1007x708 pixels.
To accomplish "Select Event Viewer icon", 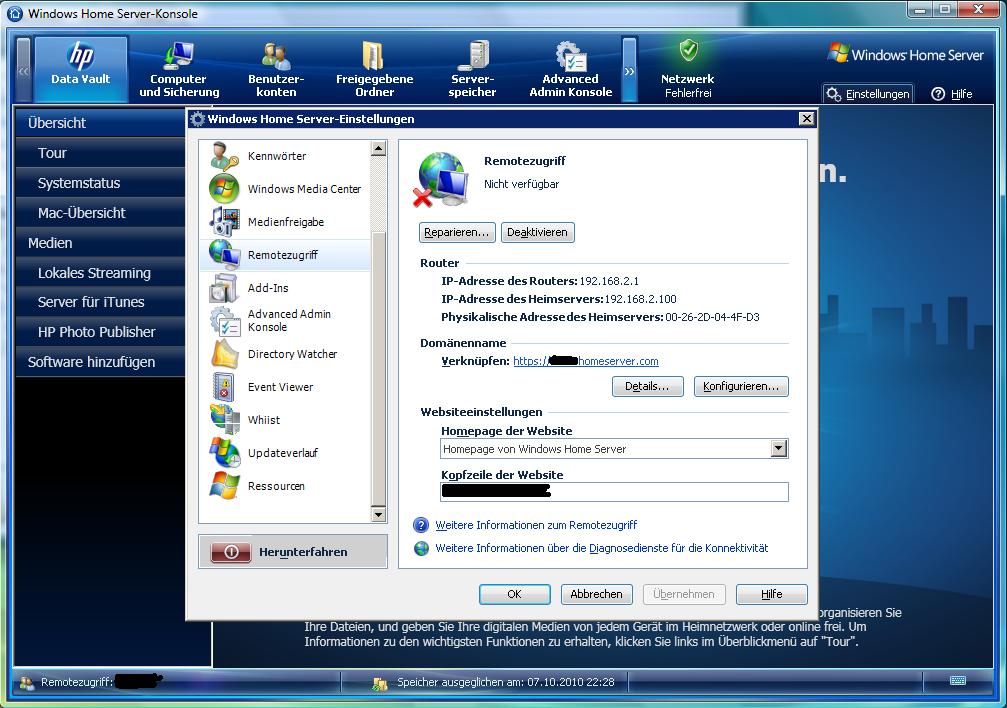I will [224, 387].
